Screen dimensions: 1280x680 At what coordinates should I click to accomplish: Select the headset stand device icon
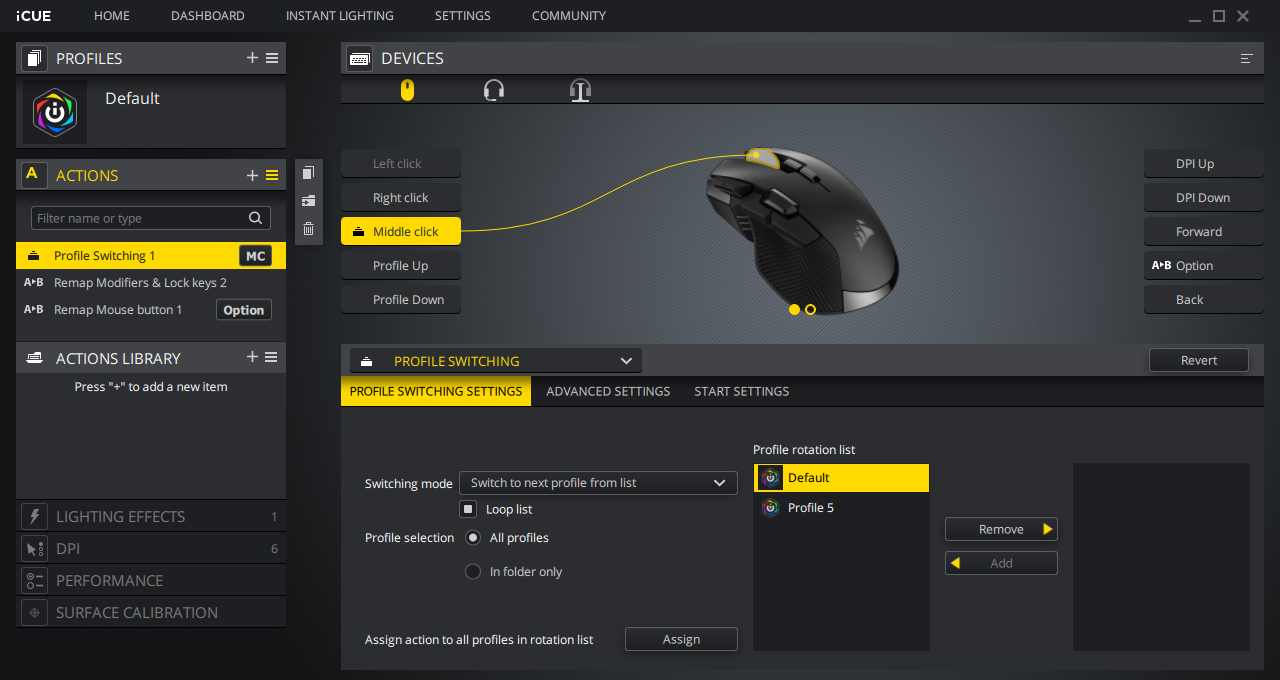pos(580,91)
